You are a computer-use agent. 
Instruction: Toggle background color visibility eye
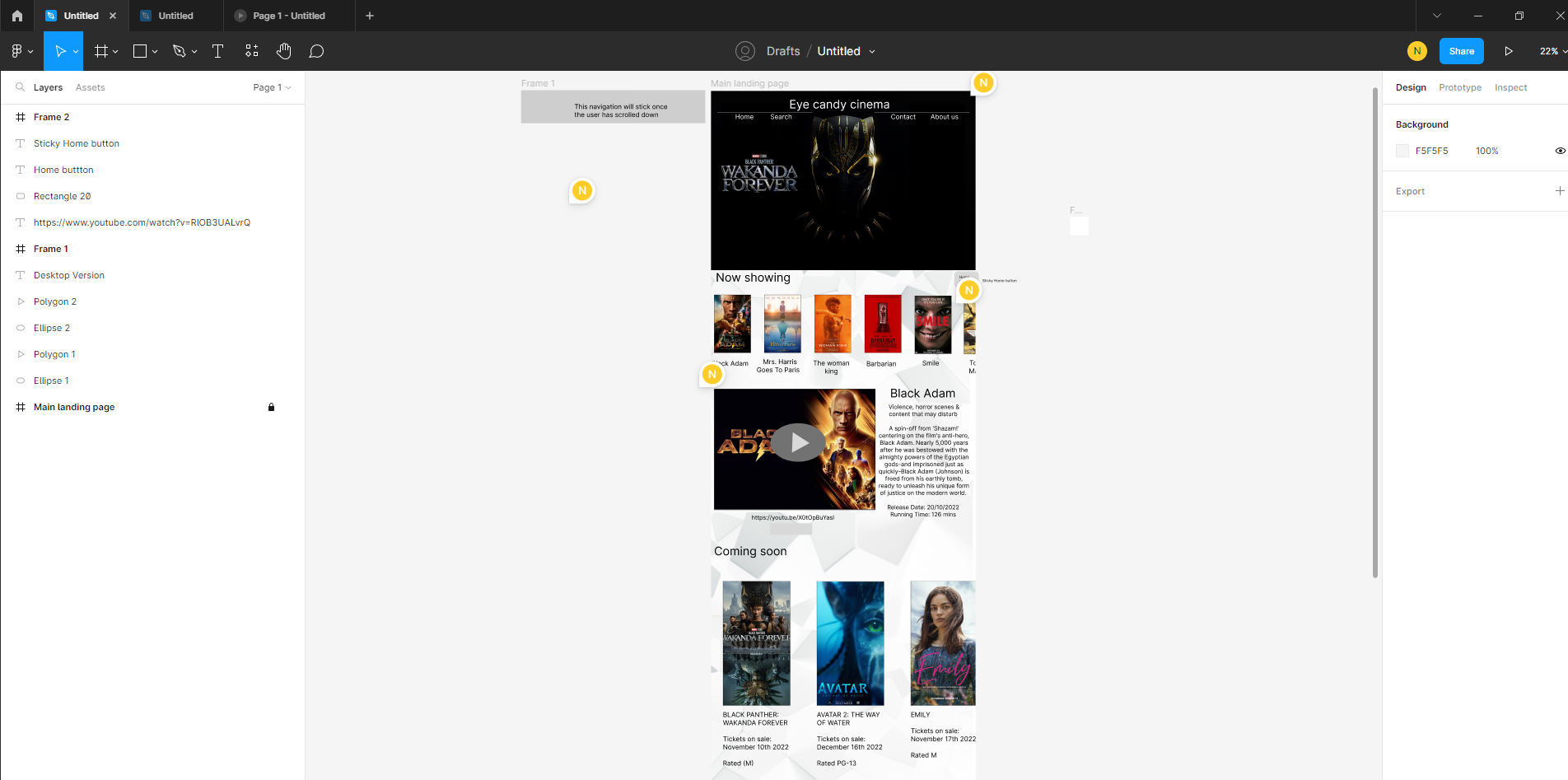click(1559, 151)
